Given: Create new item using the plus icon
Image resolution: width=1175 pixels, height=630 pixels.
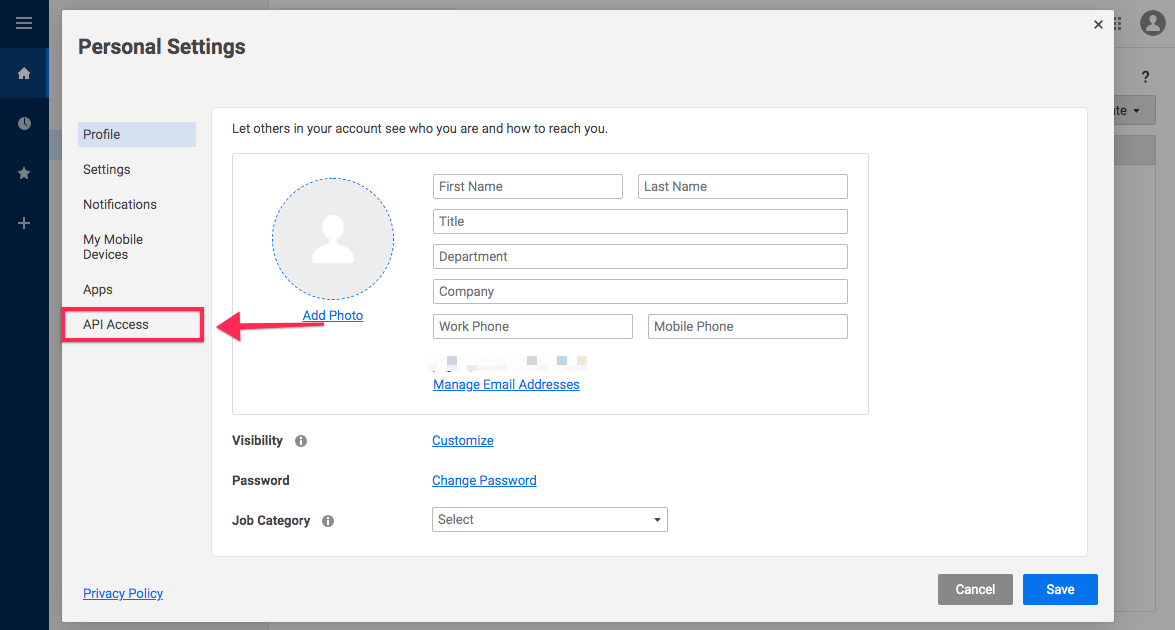Looking at the screenshot, I should [x=24, y=223].
